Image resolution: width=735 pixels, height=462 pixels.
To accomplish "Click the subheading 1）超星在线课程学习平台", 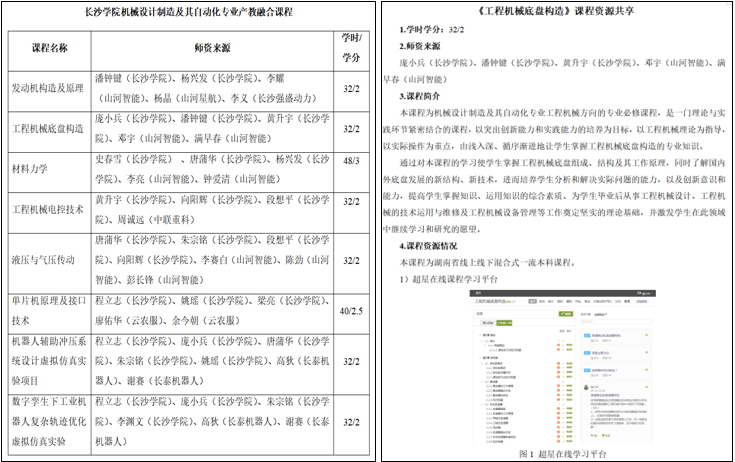I will (x=449, y=279).
